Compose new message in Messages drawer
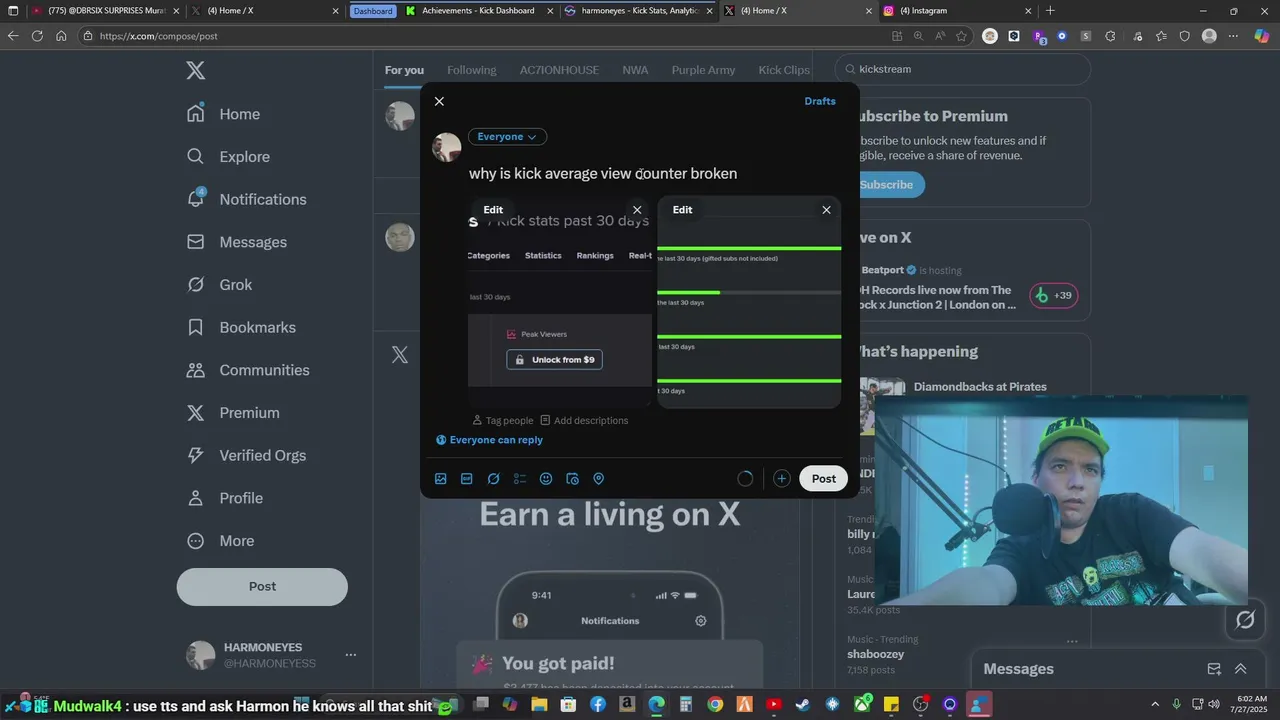Viewport: 1280px width, 720px height. tap(1214, 669)
